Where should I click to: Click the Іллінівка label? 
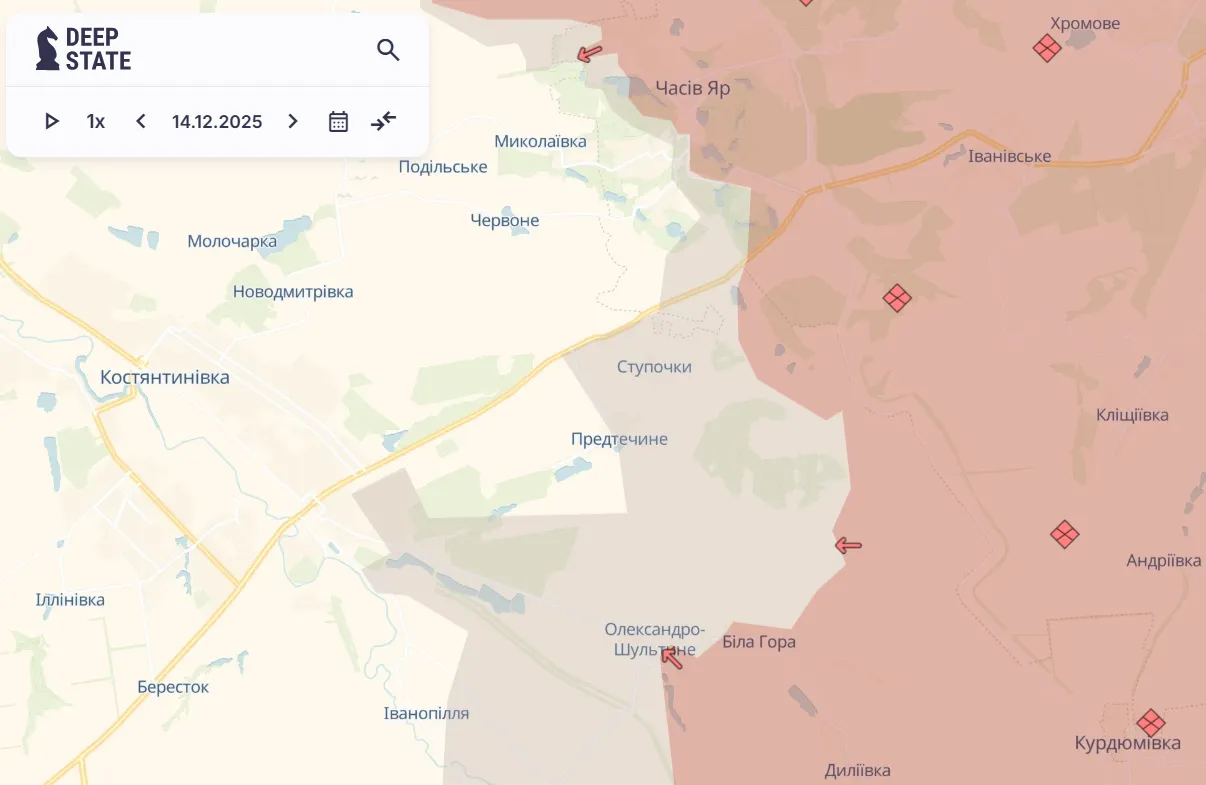click(x=70, y=600)
